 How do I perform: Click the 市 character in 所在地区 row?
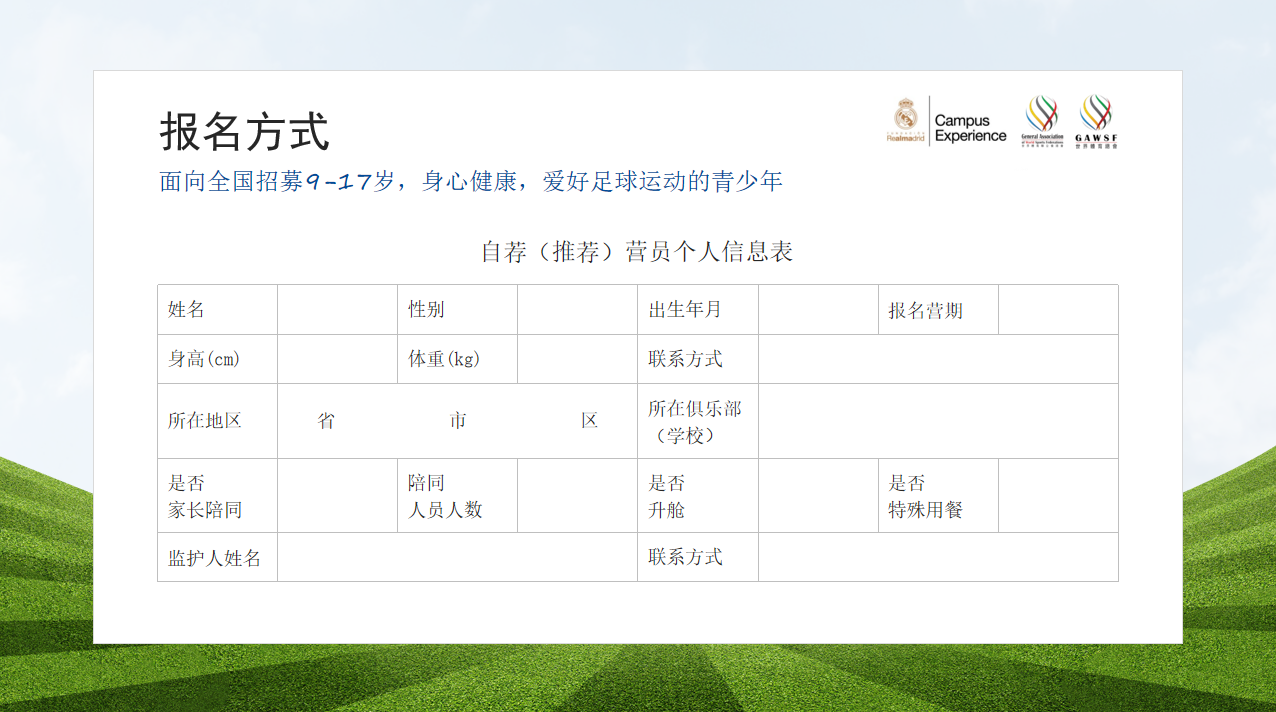[458, 421]
